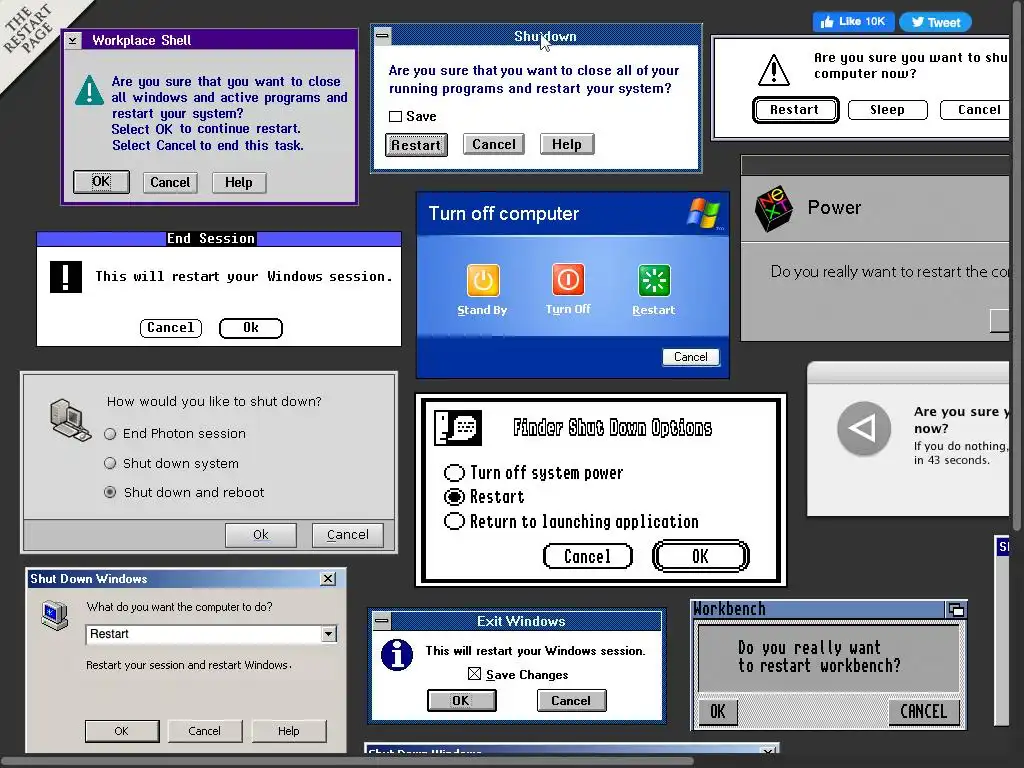Click the vertical page scrollbar thumb
Viewport: 1024px width, 768px height.
[1016, 265]
